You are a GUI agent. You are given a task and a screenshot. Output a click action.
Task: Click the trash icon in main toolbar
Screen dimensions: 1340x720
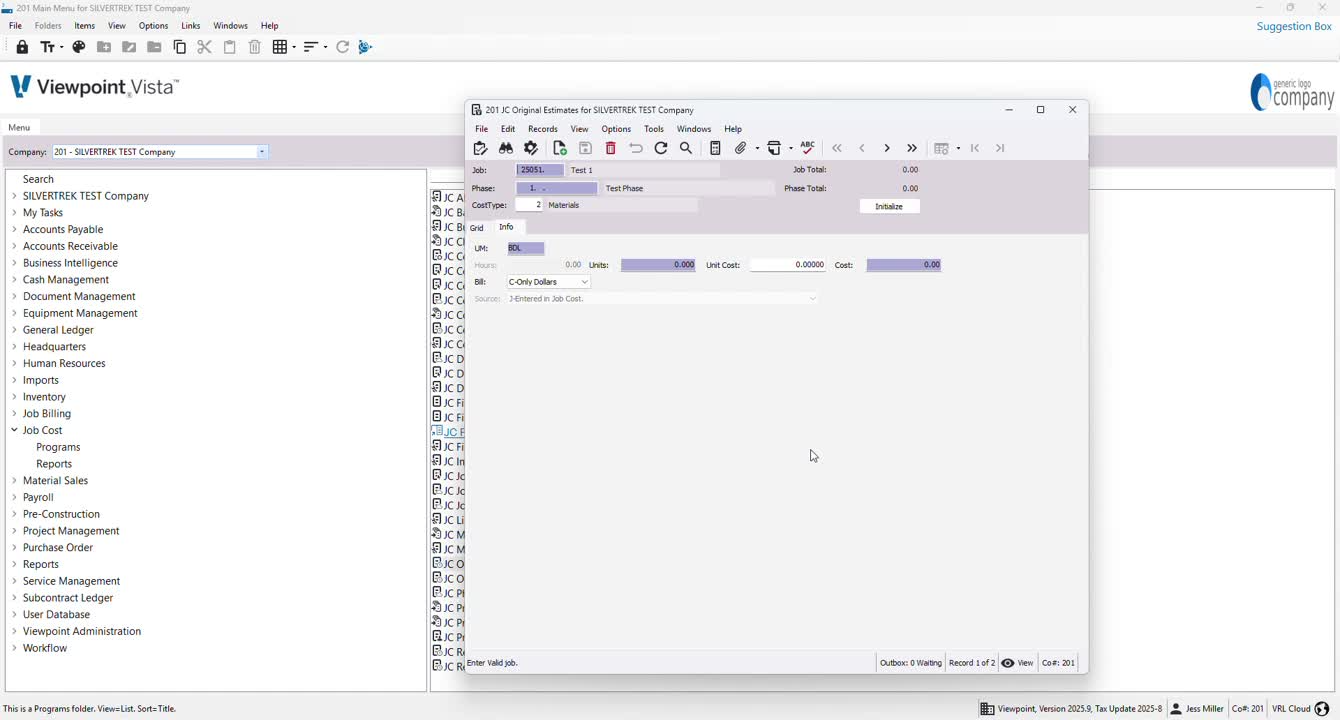tap(255, 47)
